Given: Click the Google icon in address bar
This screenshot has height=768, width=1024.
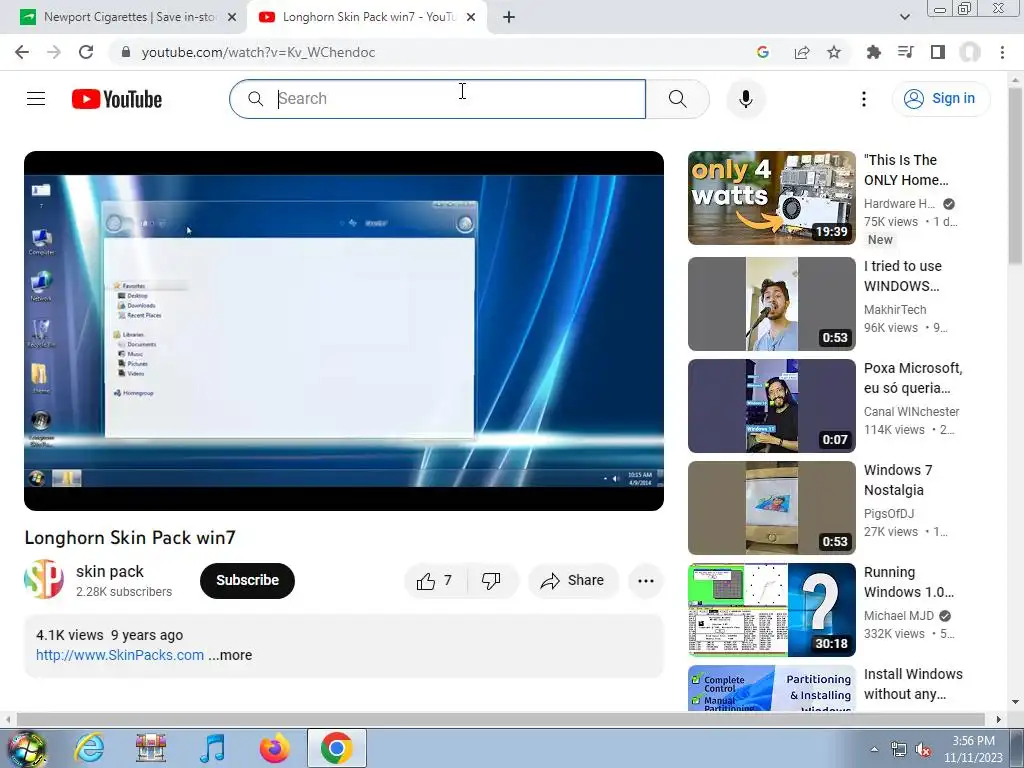Looking at the screenshot, I should (762, 52).
